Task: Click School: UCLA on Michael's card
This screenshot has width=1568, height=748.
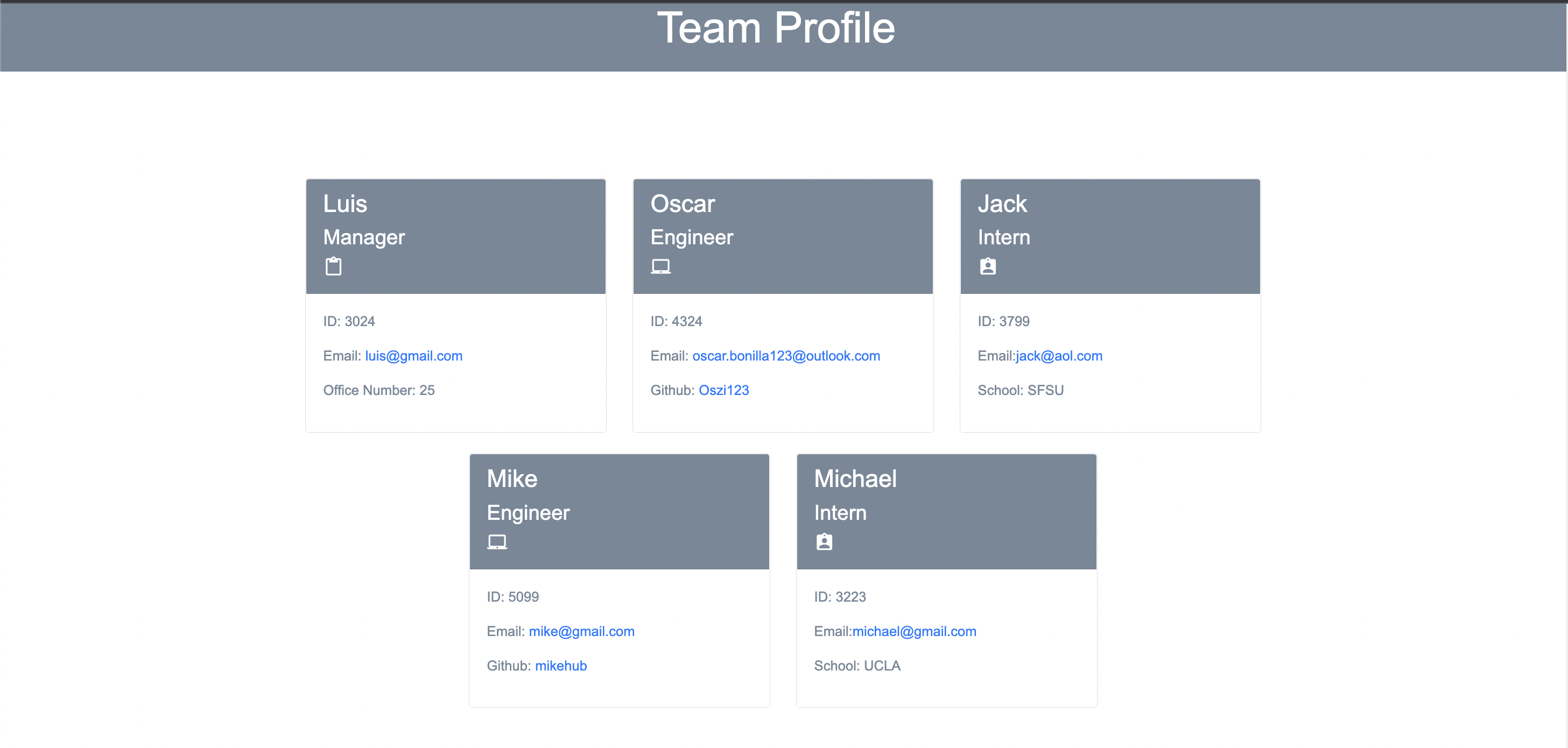Action: 857,665
